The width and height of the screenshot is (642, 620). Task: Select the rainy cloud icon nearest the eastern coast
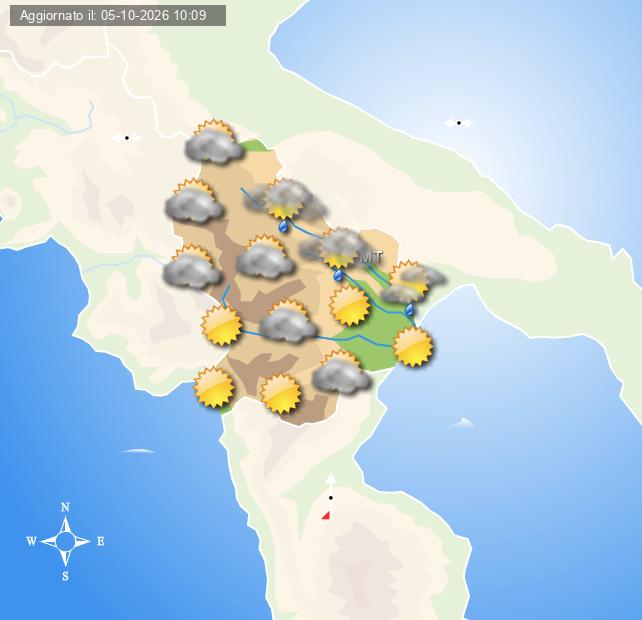tap(412, 286)
